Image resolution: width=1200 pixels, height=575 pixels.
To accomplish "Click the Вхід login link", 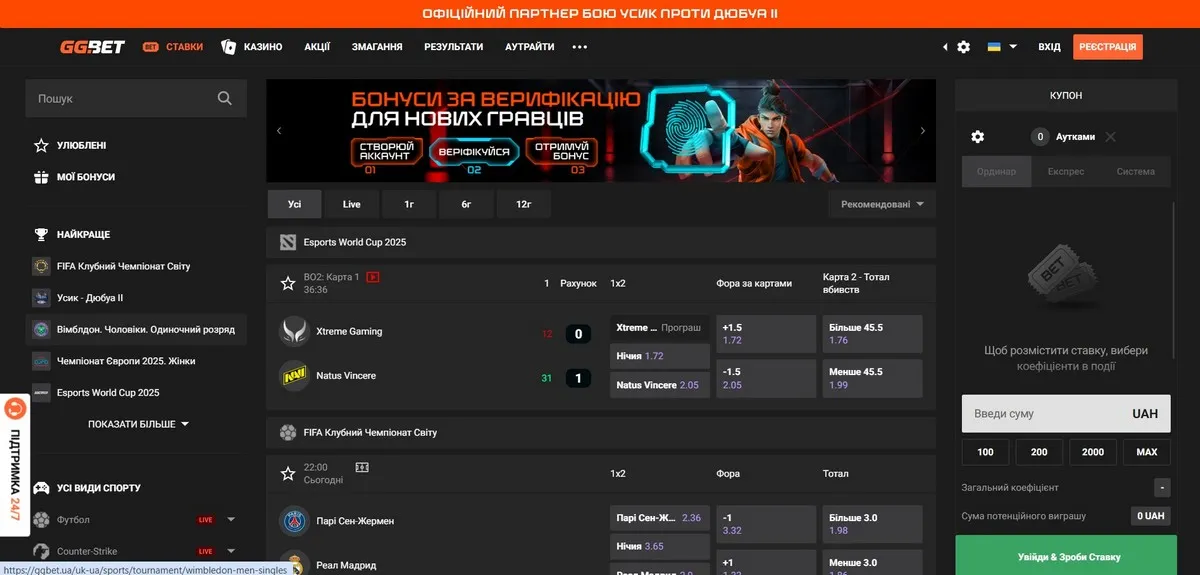I will tap(1049, 47).
